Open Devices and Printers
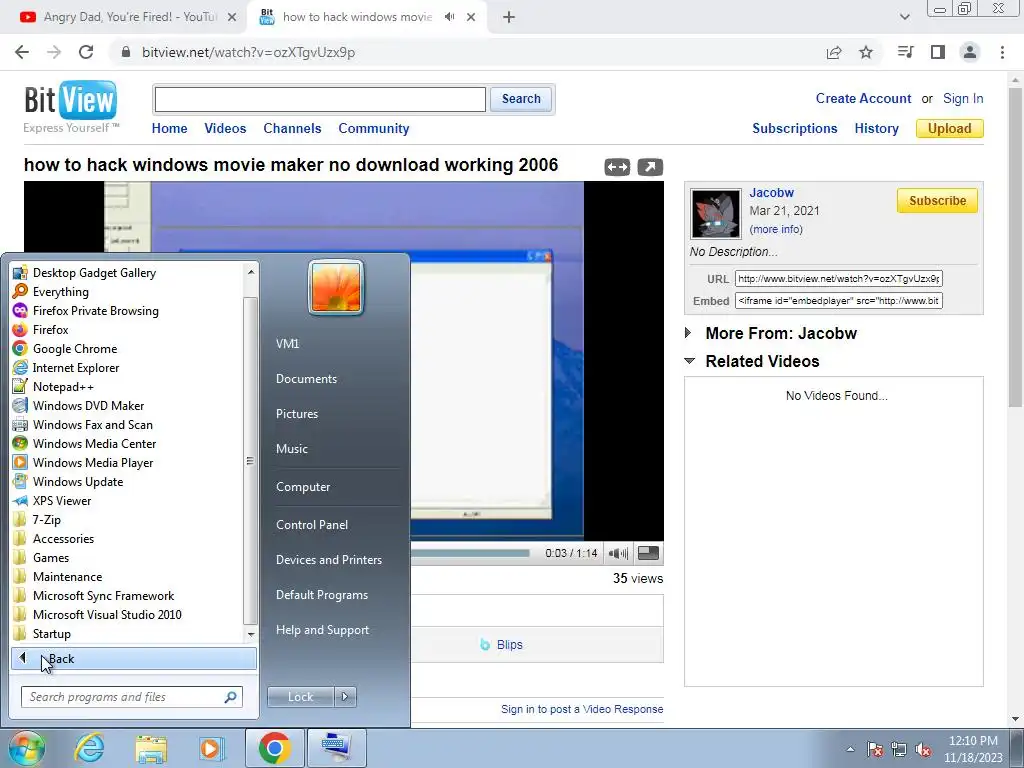Image resolution: width=1024 pixels, height=768 pixels. 328,560
